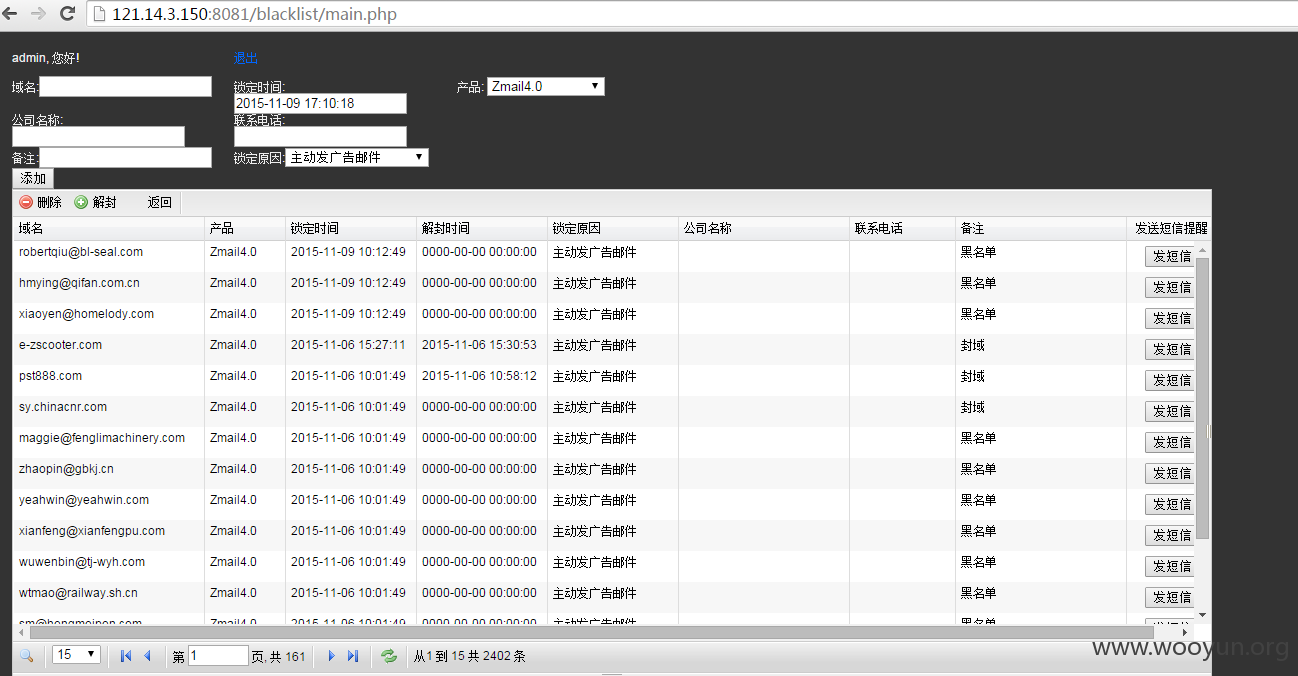Click the search magnifier icon in pager
Image resolution: width=1298 pixels, height=676 pixels.
[27, 656]
